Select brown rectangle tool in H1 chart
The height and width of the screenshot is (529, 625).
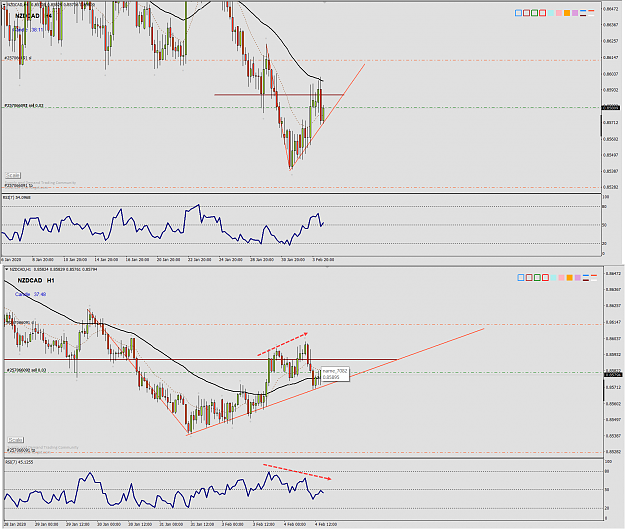(529, 277)
